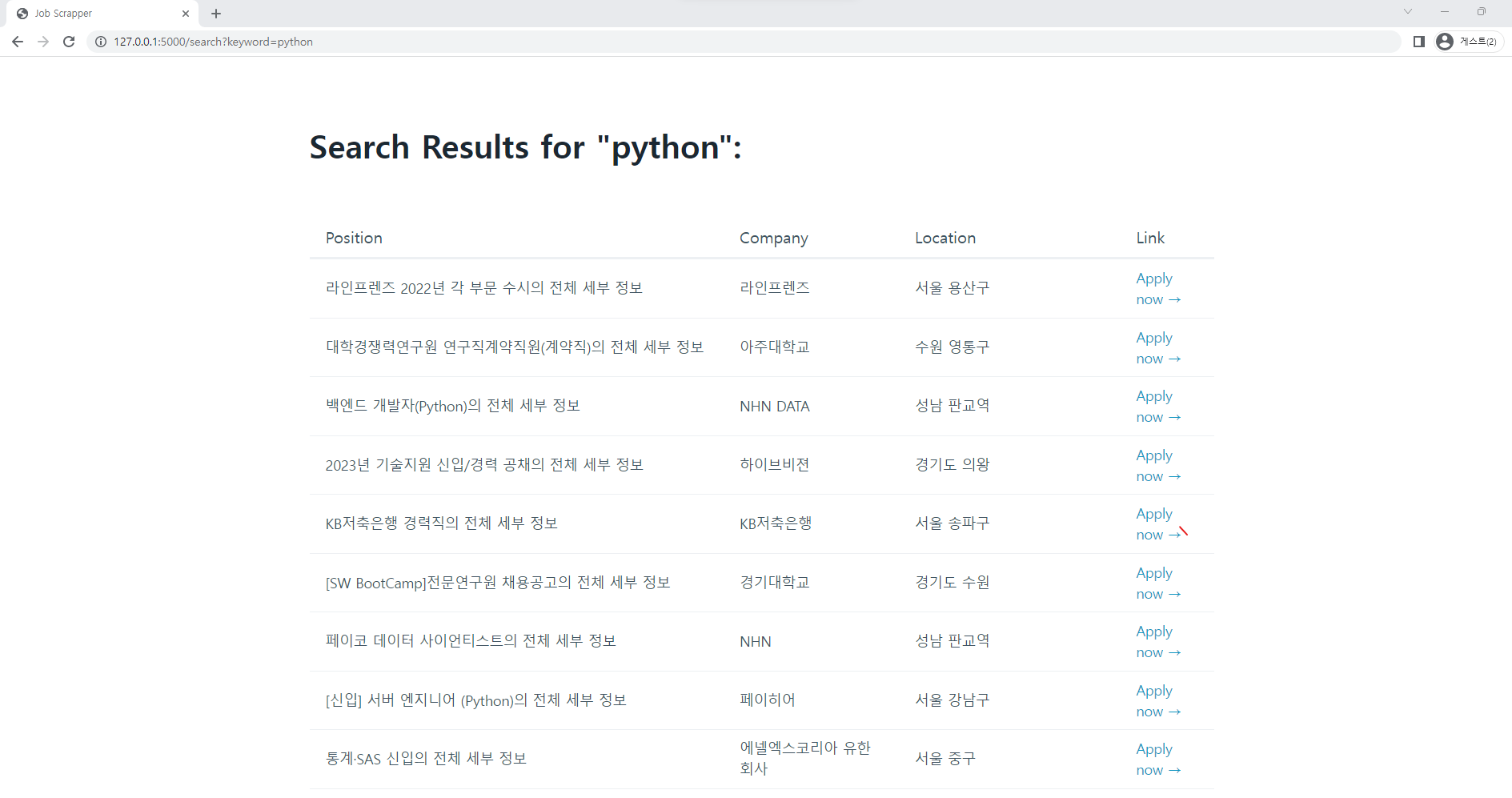Reload the search results page

[x=69, y=42]
